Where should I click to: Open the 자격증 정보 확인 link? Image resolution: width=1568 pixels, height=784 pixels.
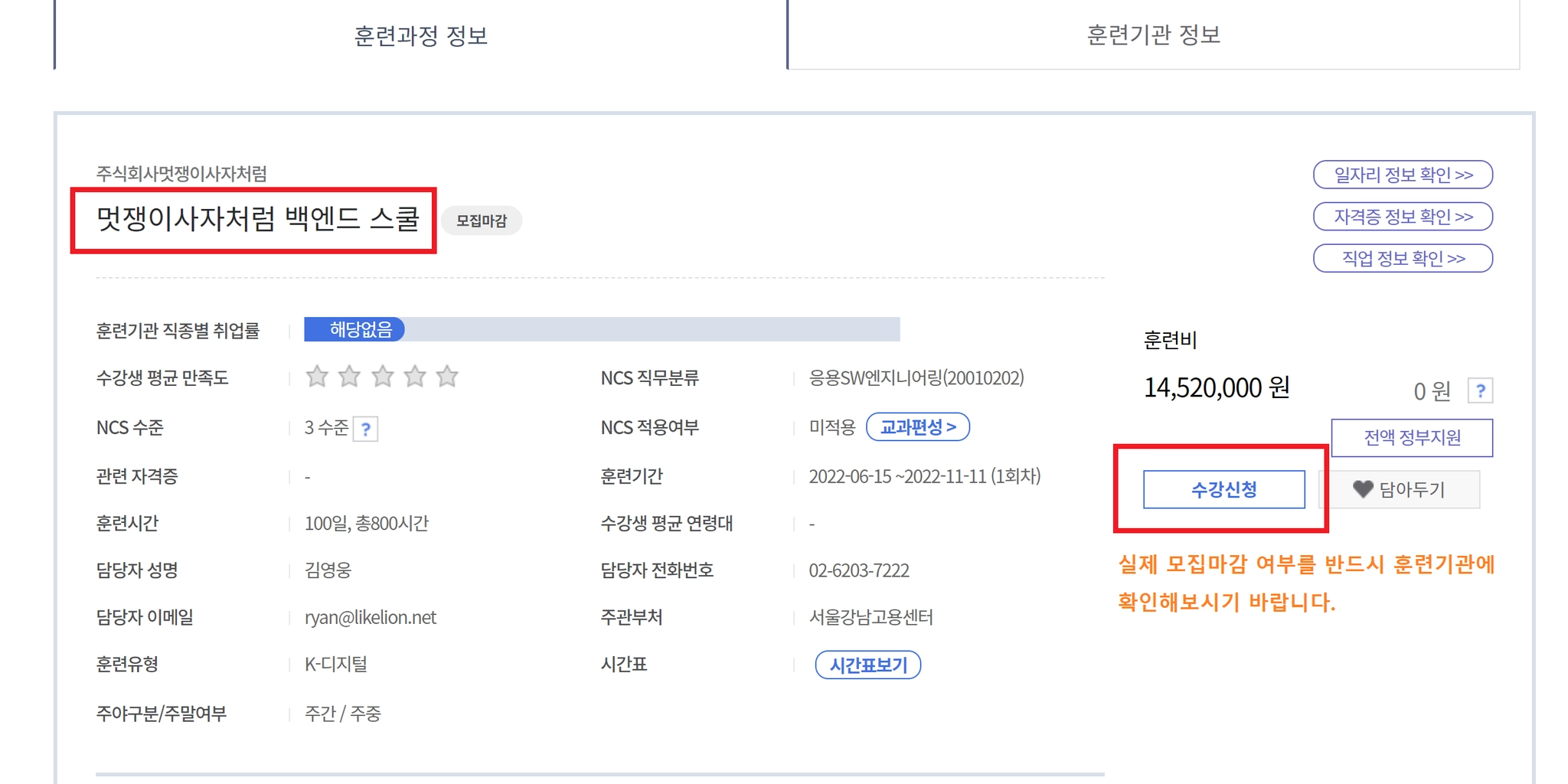click(x=1403, y=217)
